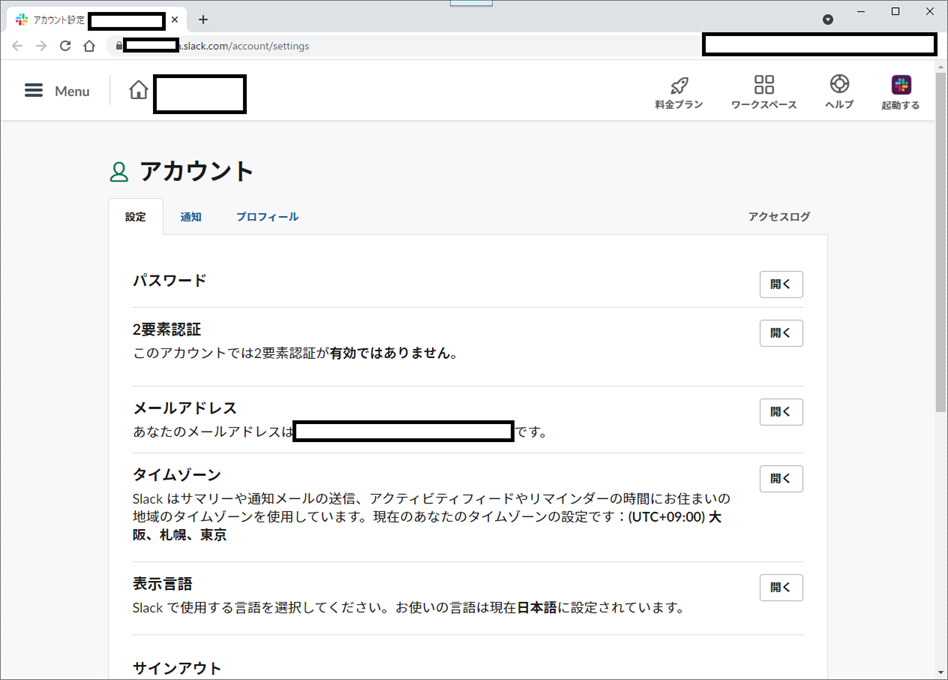Open a new browser tab with the plus
948x680 pixels.
point(203,19)
